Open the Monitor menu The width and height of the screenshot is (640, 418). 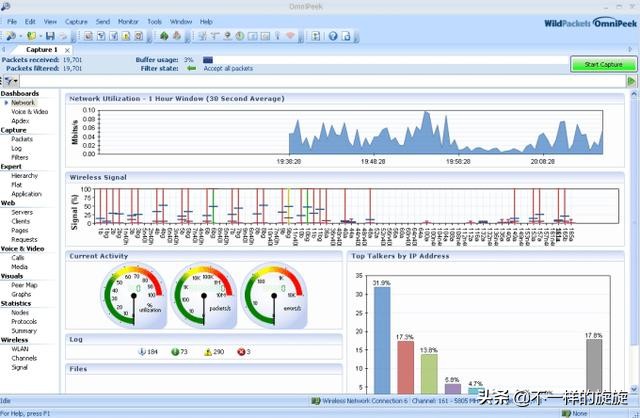point(128,22)
